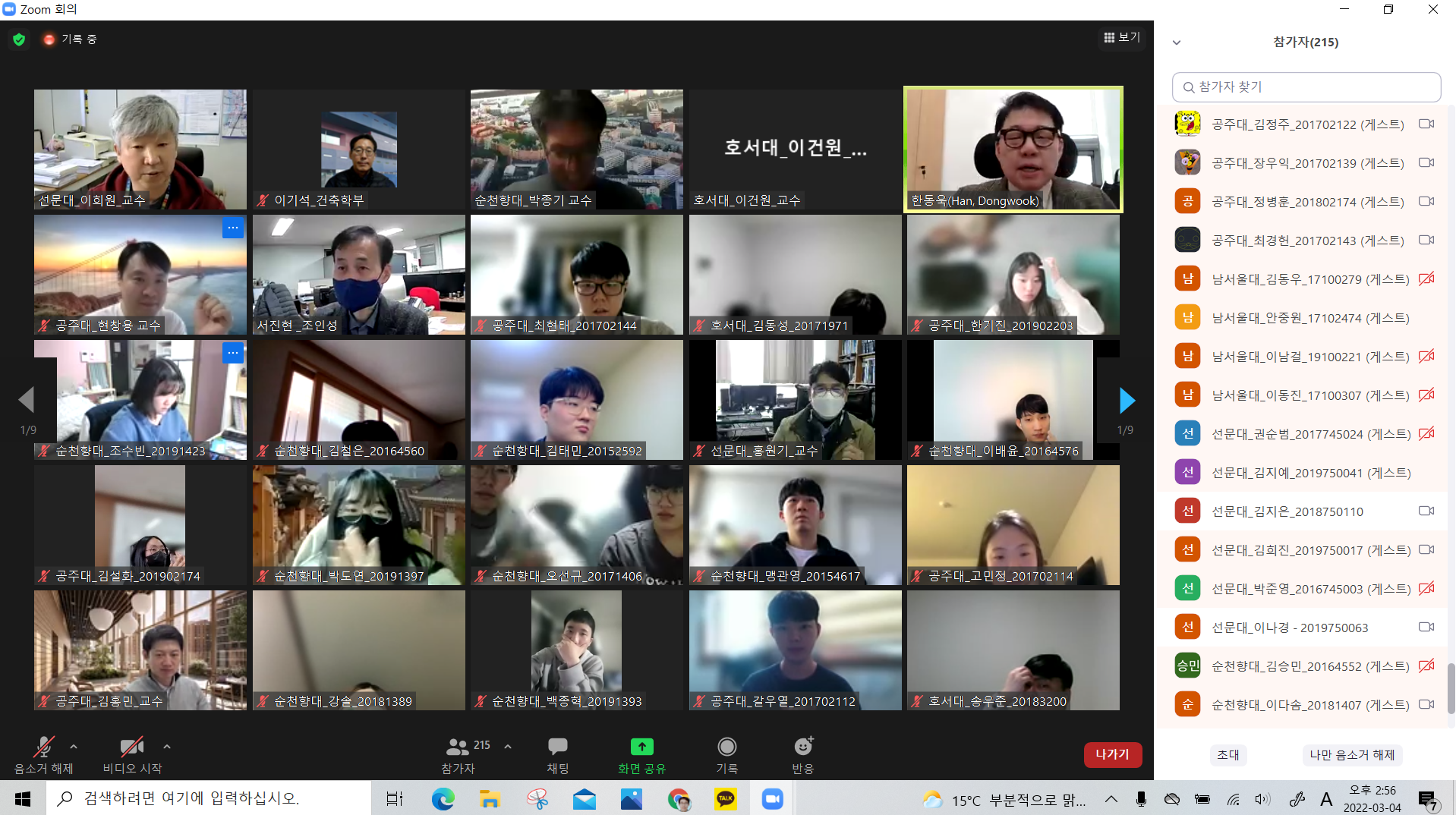Click the red 나가기 leave button
1456x815 pixels.
pos(1112,754)
